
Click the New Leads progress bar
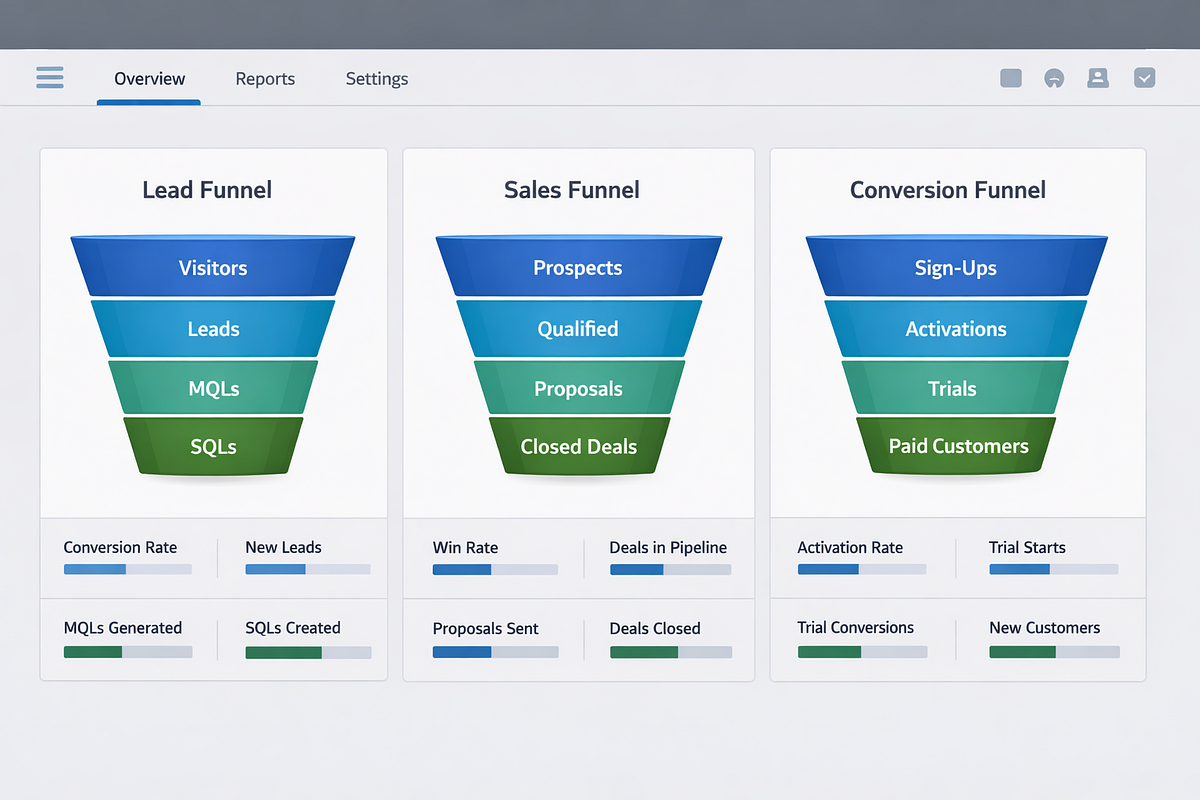tap(308, 569)
